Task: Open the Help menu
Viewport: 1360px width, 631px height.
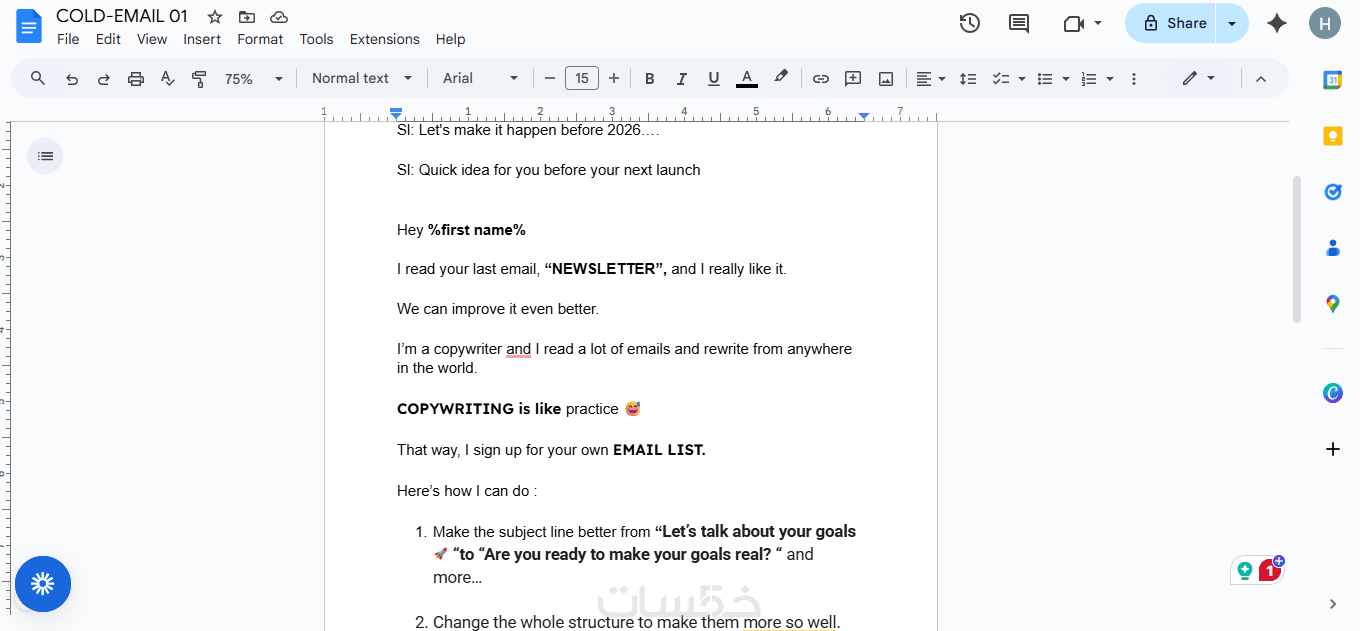Action: (x=451, y=39)
